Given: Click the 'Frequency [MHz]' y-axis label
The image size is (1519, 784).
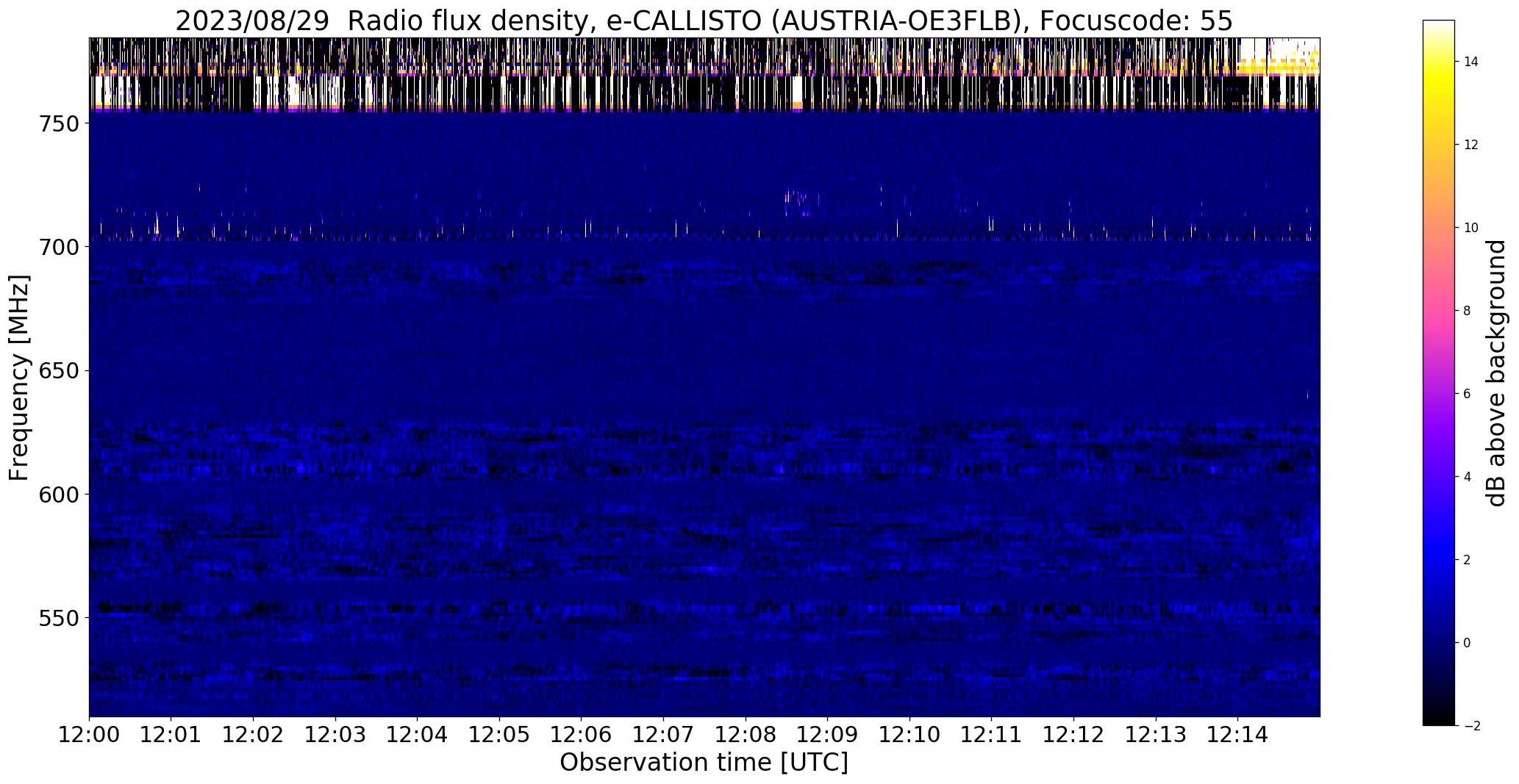Looking at the screenshot, I should [19, 378].
